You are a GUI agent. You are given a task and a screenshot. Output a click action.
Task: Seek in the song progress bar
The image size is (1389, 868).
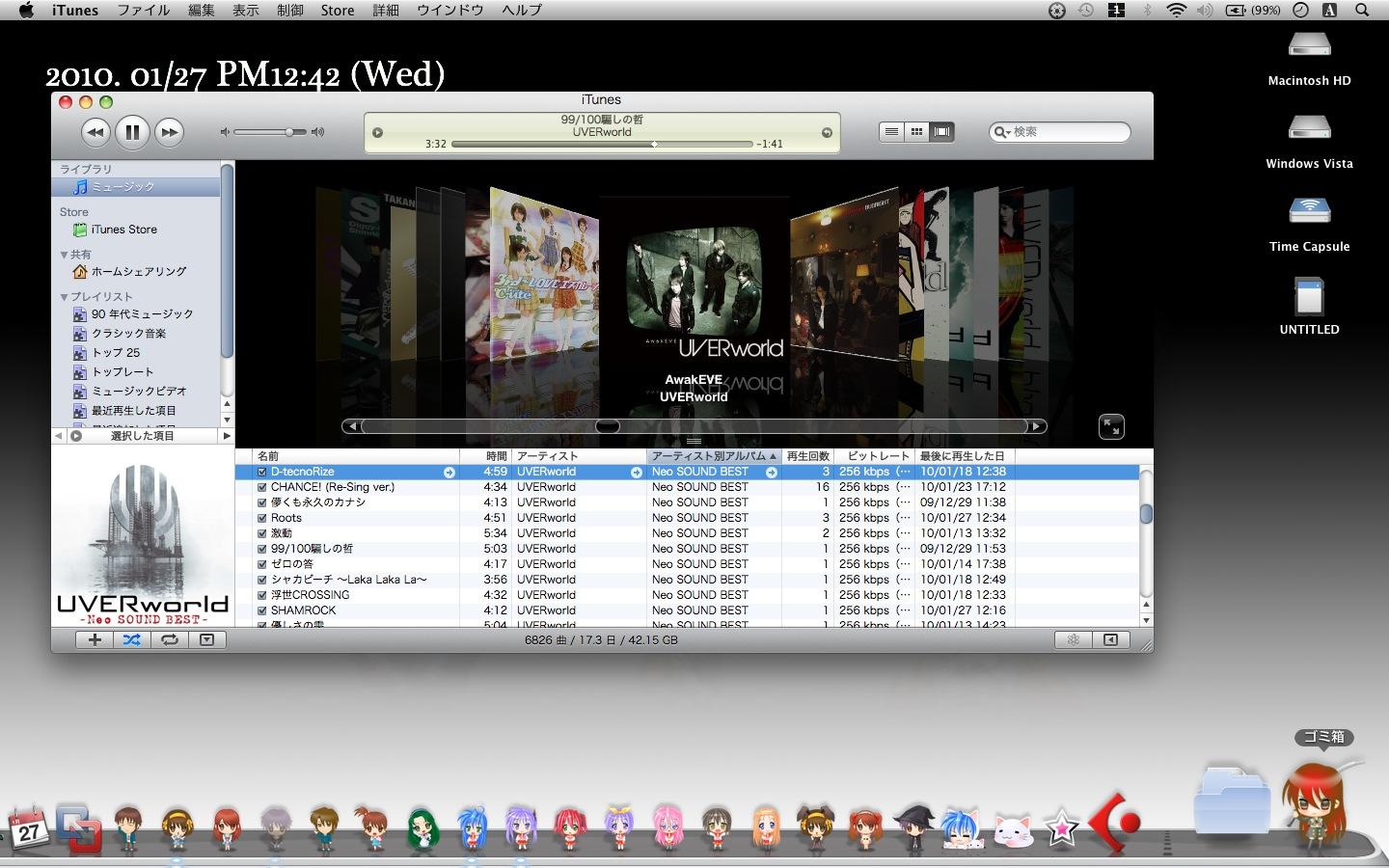[601, 144]
